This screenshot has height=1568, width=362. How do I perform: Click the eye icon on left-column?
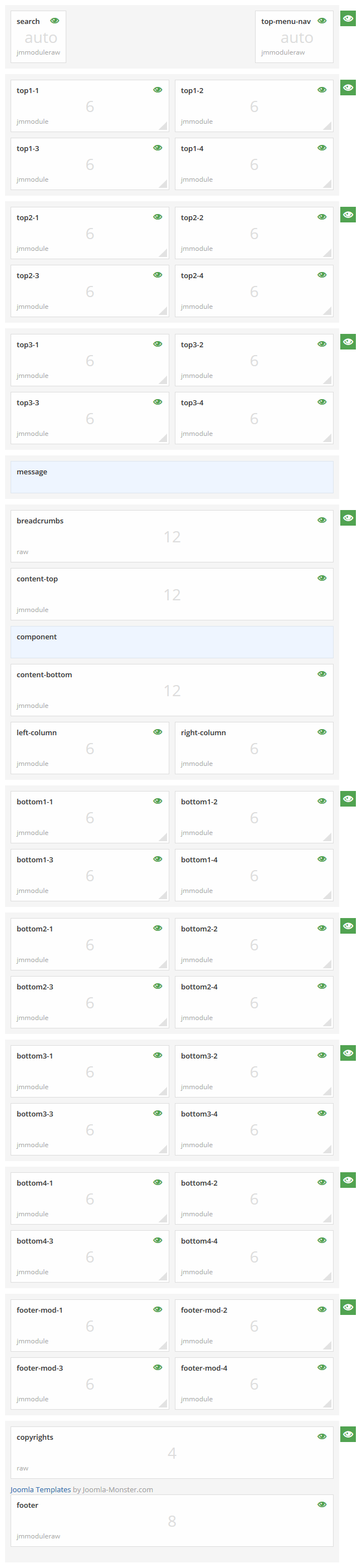(158, 731)
